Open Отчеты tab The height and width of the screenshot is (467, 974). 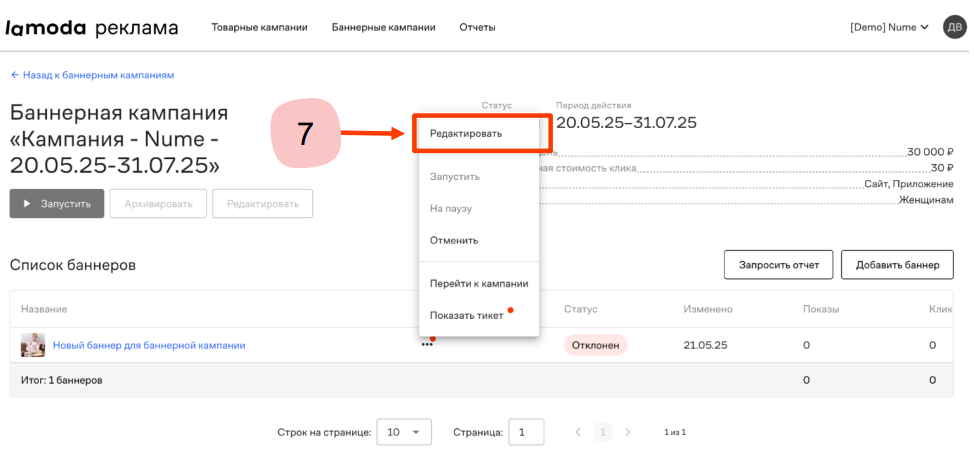pos(477,27)
